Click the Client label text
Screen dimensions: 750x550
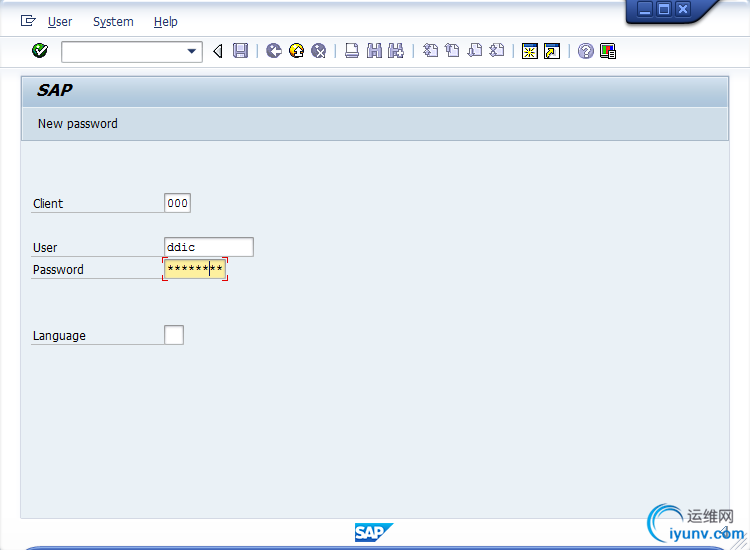coord(48,204)
